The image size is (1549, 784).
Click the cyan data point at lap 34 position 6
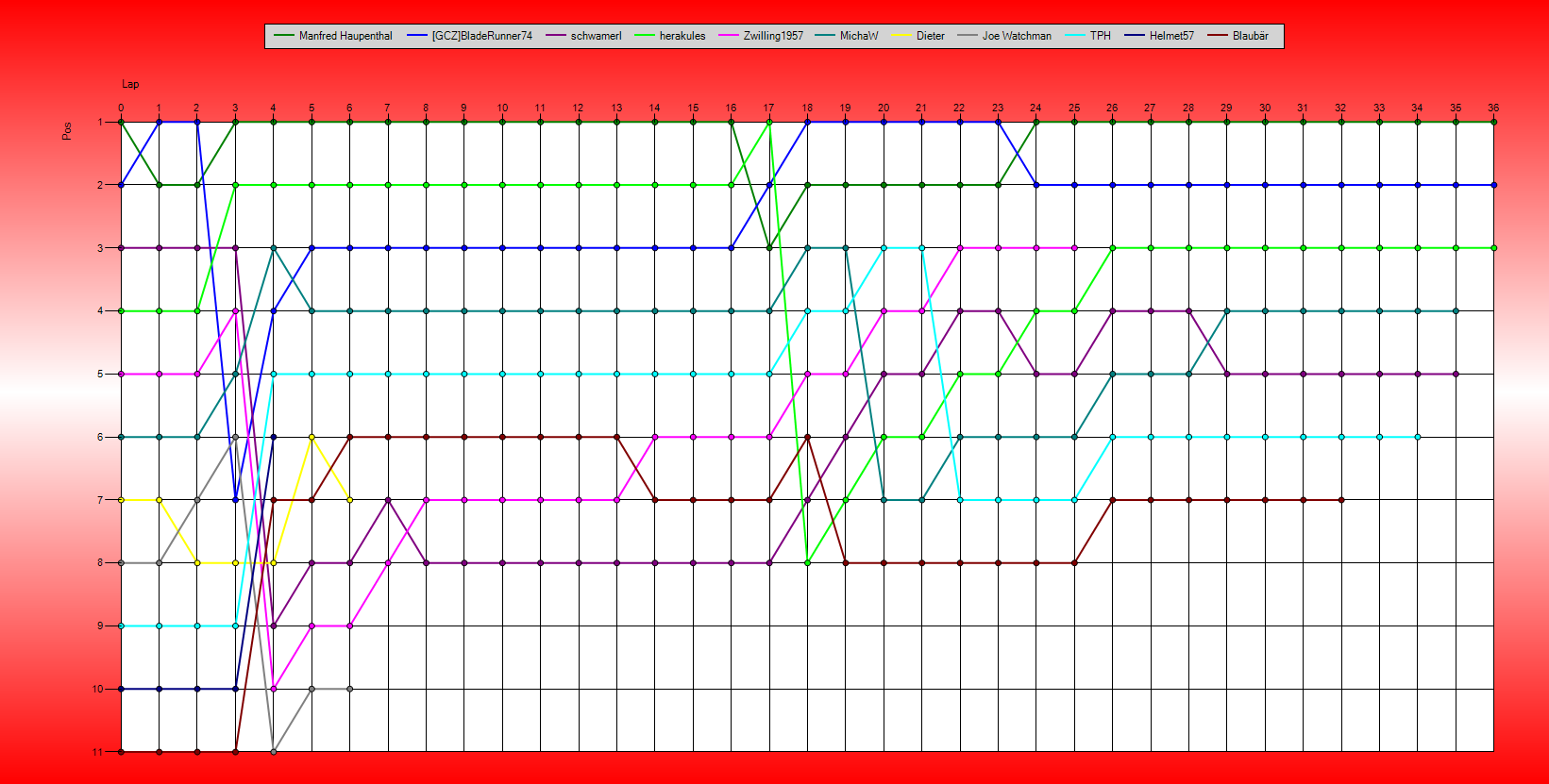tap(1417, 437)
